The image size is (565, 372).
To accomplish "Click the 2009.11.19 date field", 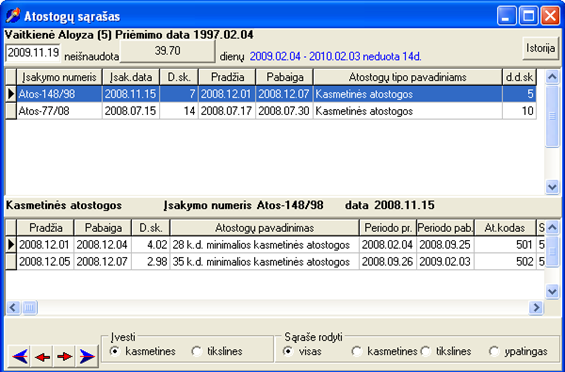I will (33, 53).
